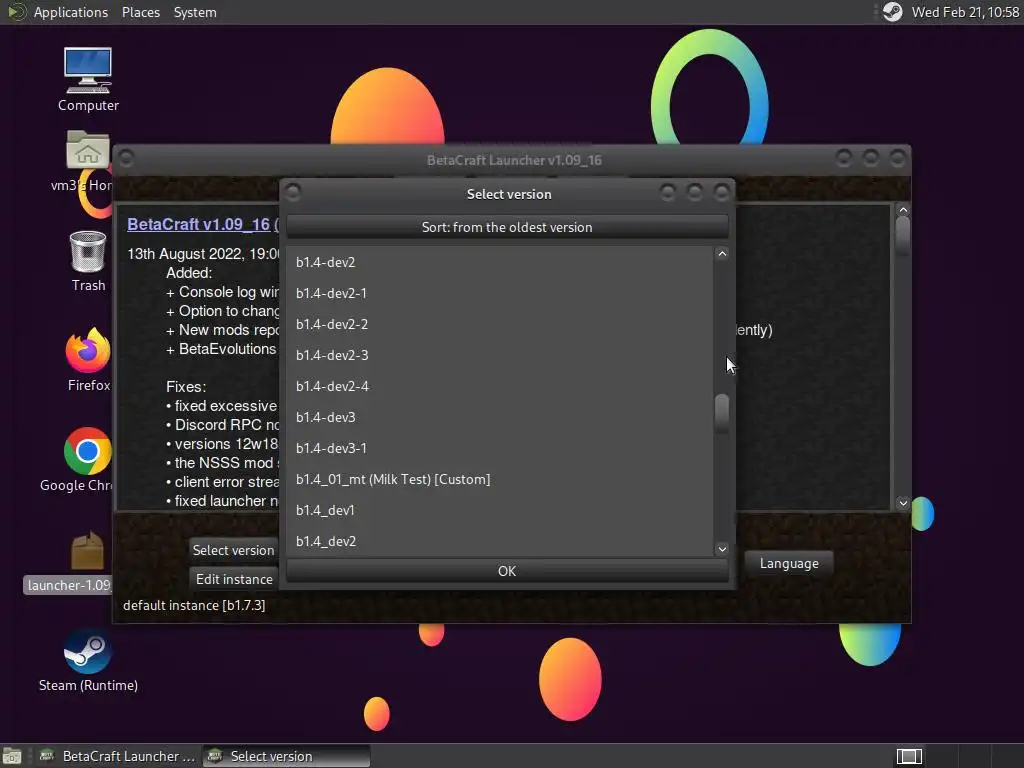This screenshot has height=768, width=1024.
Task: Open the BetaCraft v1.09_16 changelog link
Action: click(x=199, y=225)
